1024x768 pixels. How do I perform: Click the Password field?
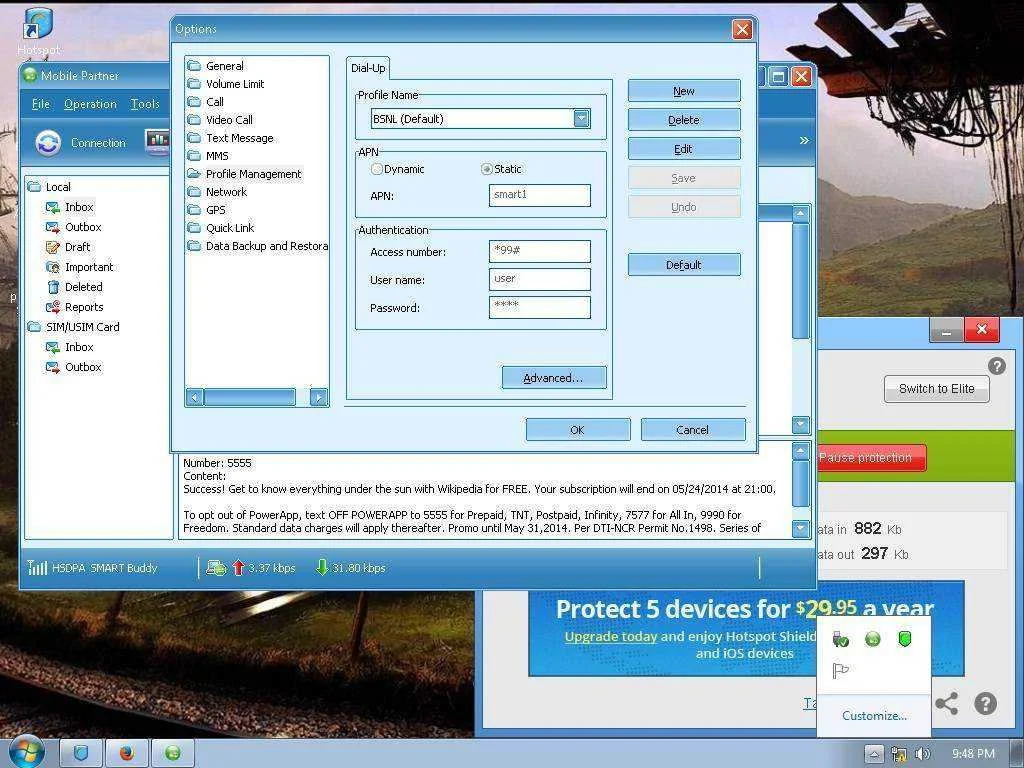[539, 308]
